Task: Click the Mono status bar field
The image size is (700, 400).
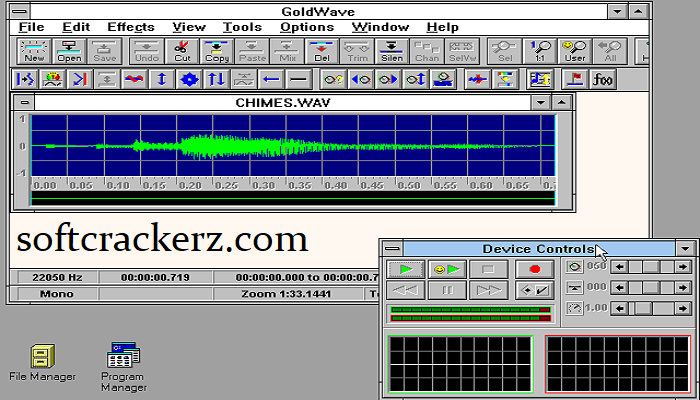Action: [x=57, y=294]
